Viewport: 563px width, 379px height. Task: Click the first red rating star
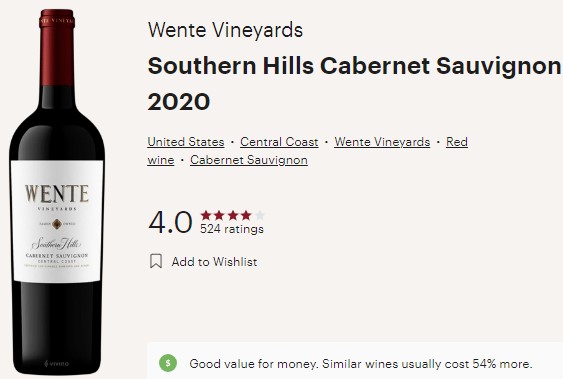pyautogui.click(x=206, y=215)
